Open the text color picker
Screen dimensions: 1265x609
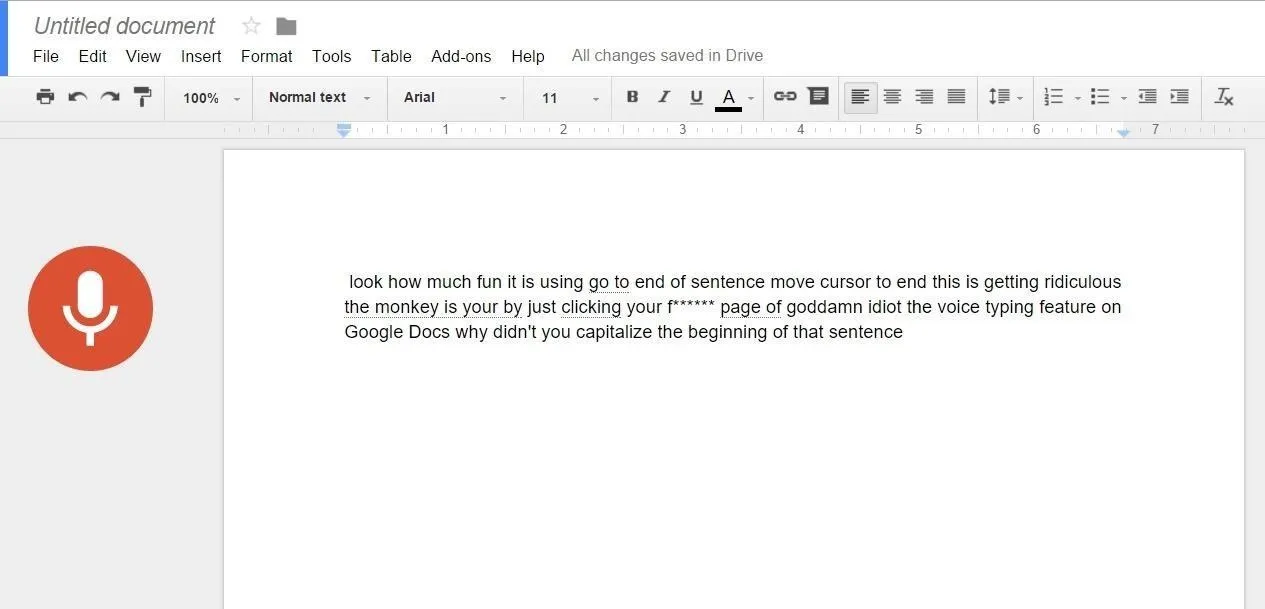pos(735,98)
